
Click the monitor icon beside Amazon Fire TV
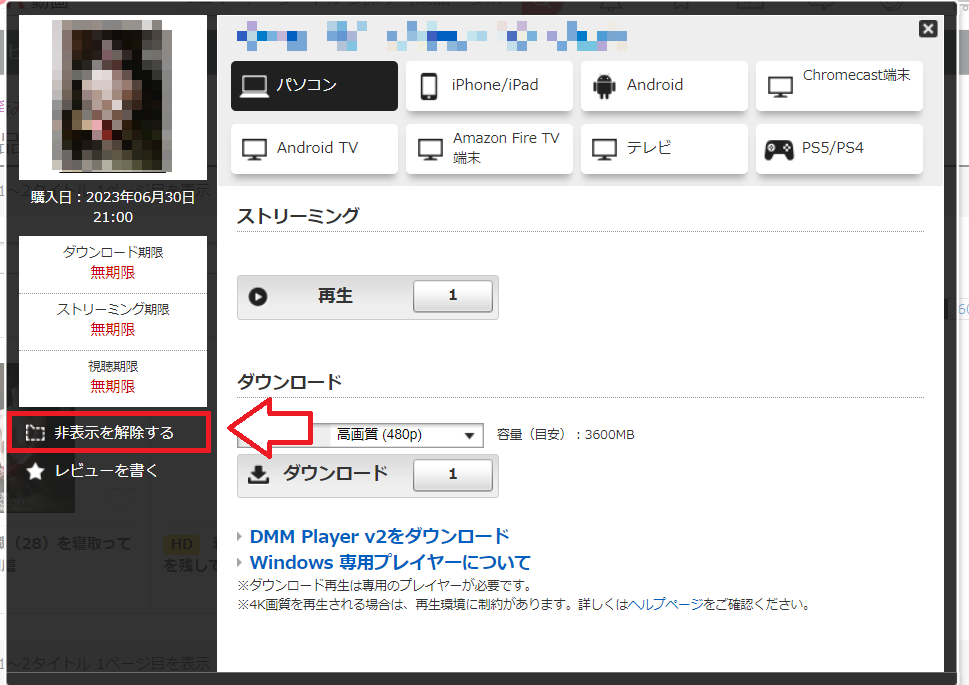click(x=430, y=150)
